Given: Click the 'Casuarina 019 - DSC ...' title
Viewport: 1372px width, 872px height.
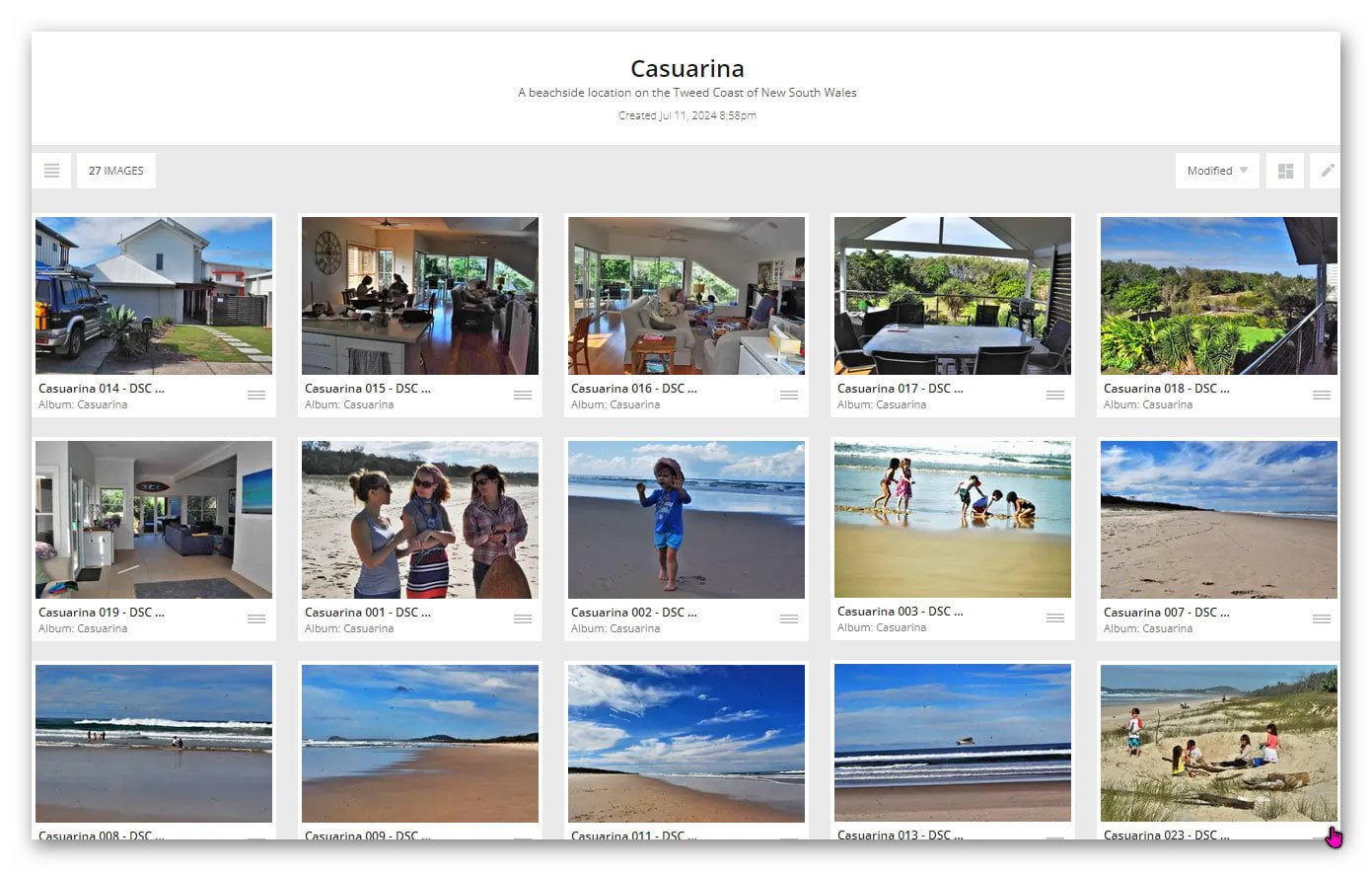Looking at the screenshot, I should point(102,613).
